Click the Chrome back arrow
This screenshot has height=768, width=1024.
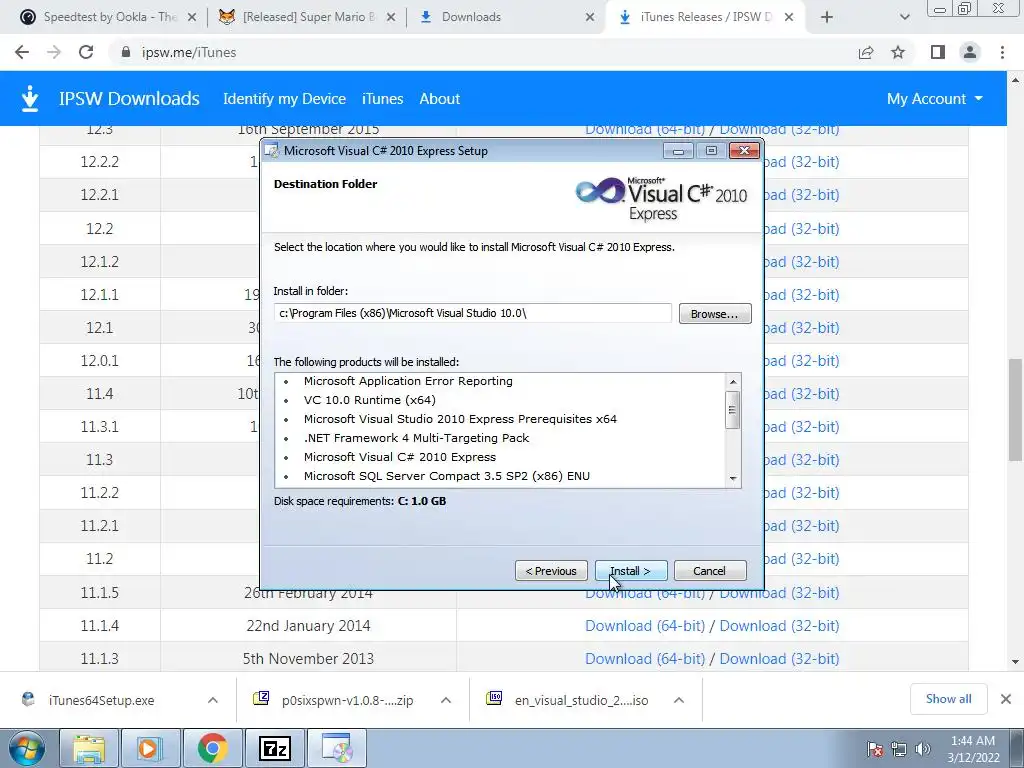pyautogui.click(x=22, y=52)
